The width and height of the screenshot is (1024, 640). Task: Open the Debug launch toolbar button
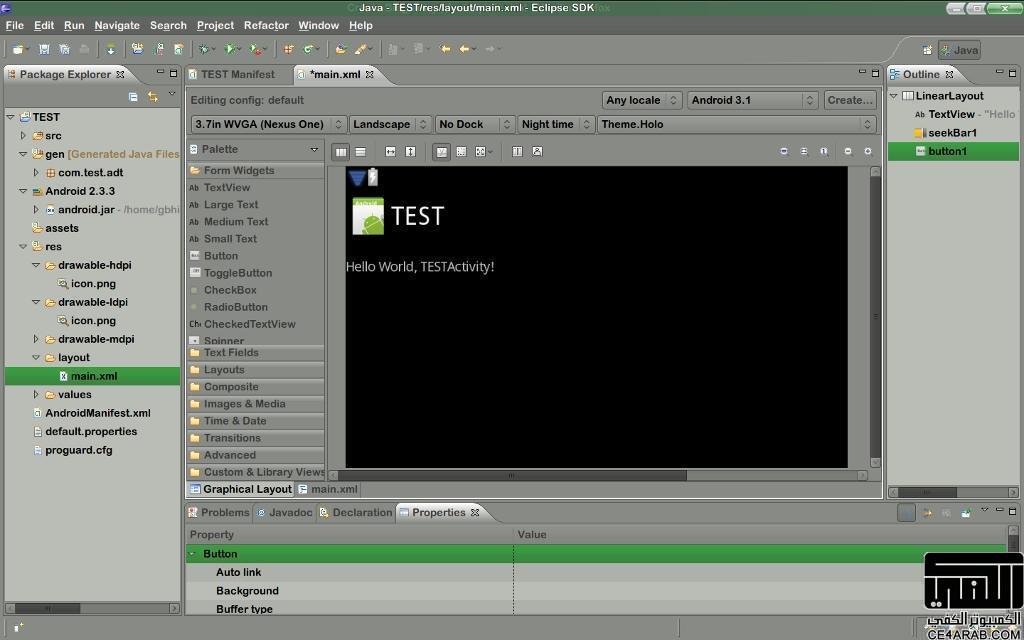[204, 49]
